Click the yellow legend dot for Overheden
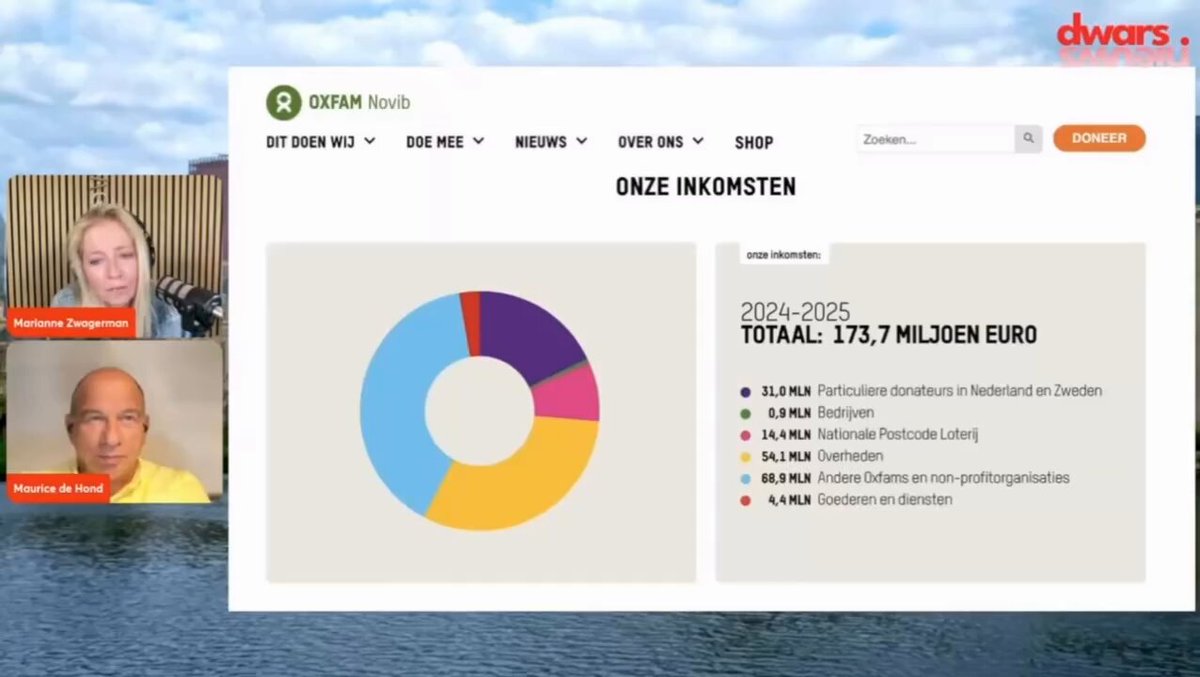 point(745,457)
